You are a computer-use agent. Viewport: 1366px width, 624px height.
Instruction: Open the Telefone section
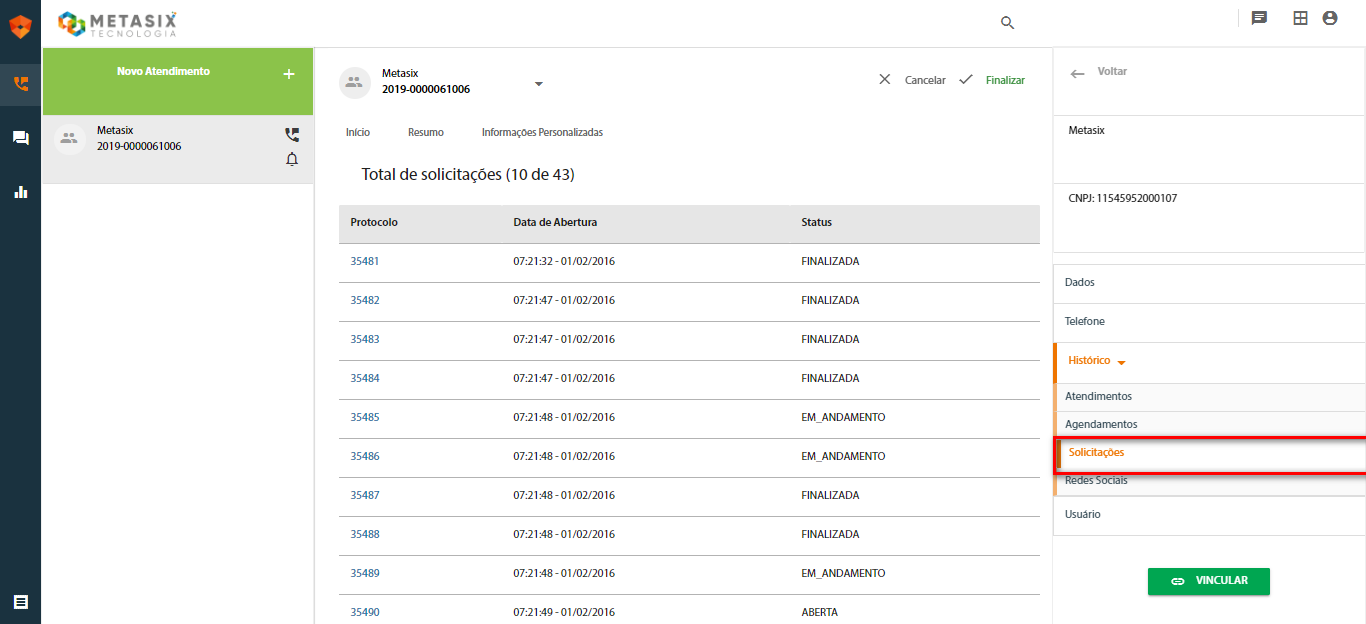coord(1209,322)
